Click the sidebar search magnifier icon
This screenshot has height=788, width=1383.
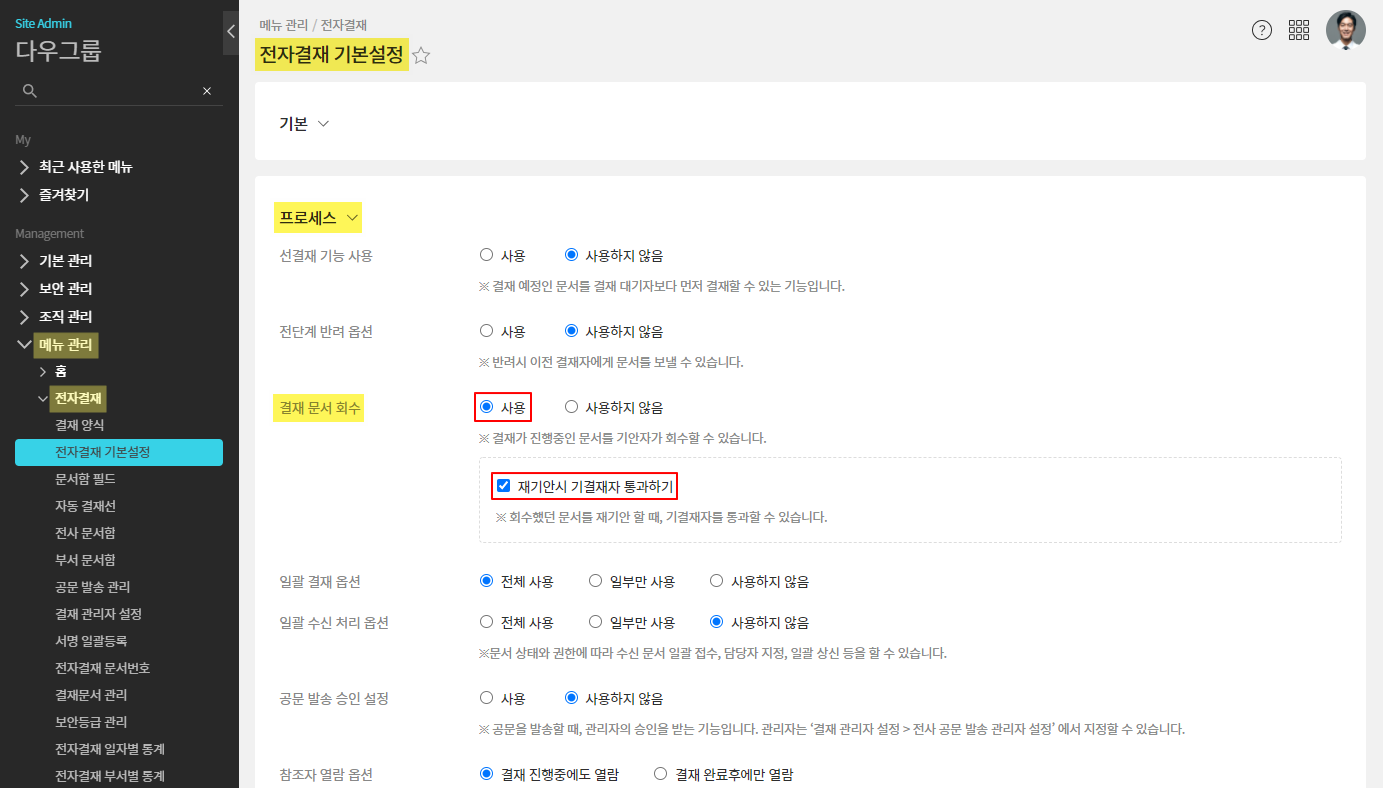click(30, 91)
